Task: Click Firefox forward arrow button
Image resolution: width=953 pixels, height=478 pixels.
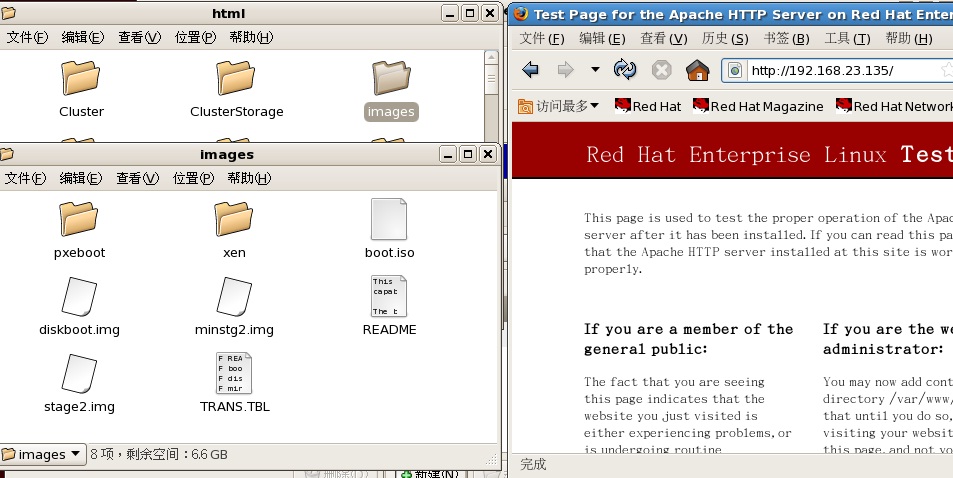Action: [566, 70]
